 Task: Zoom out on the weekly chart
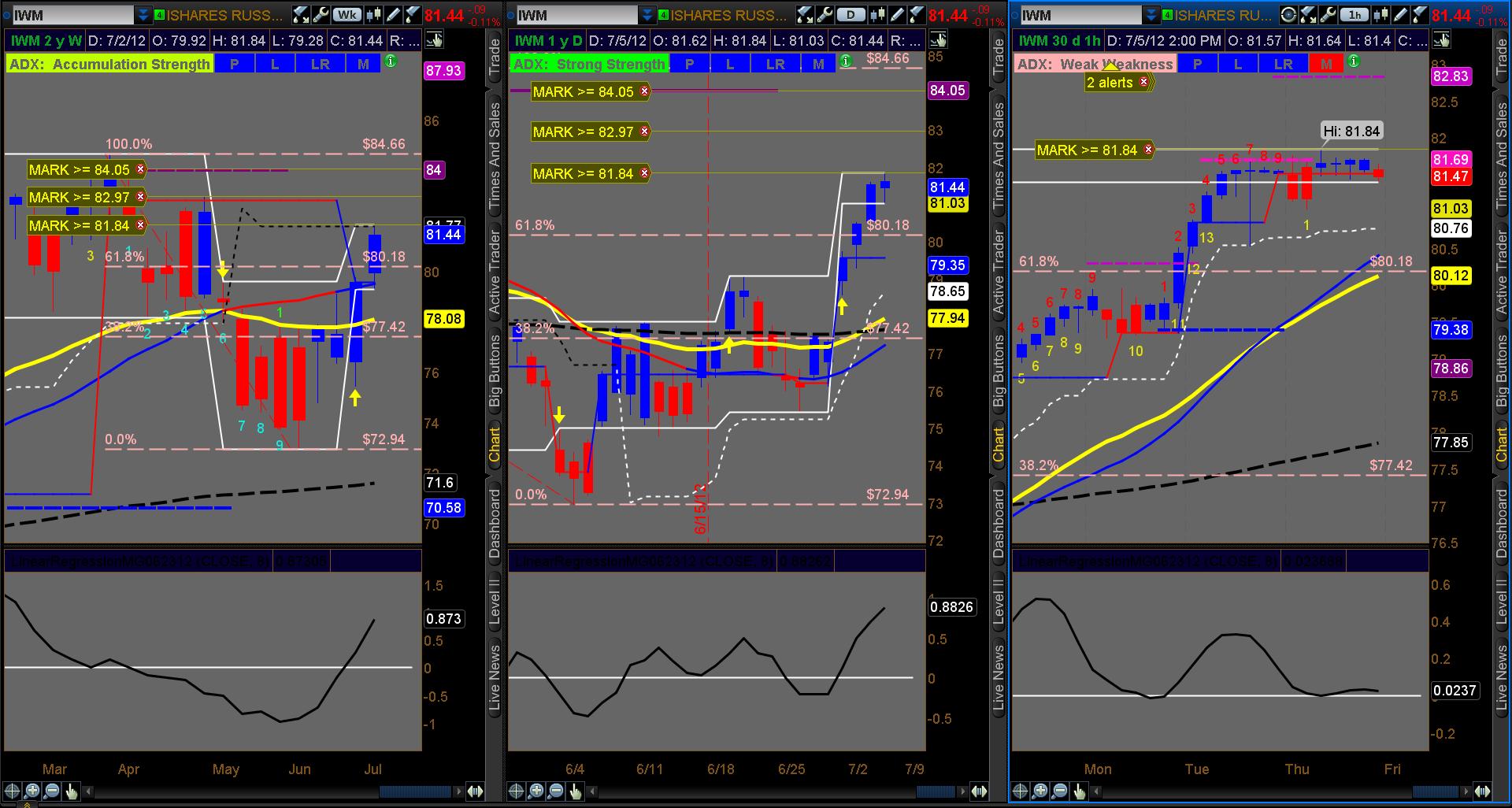coord(52,791)
